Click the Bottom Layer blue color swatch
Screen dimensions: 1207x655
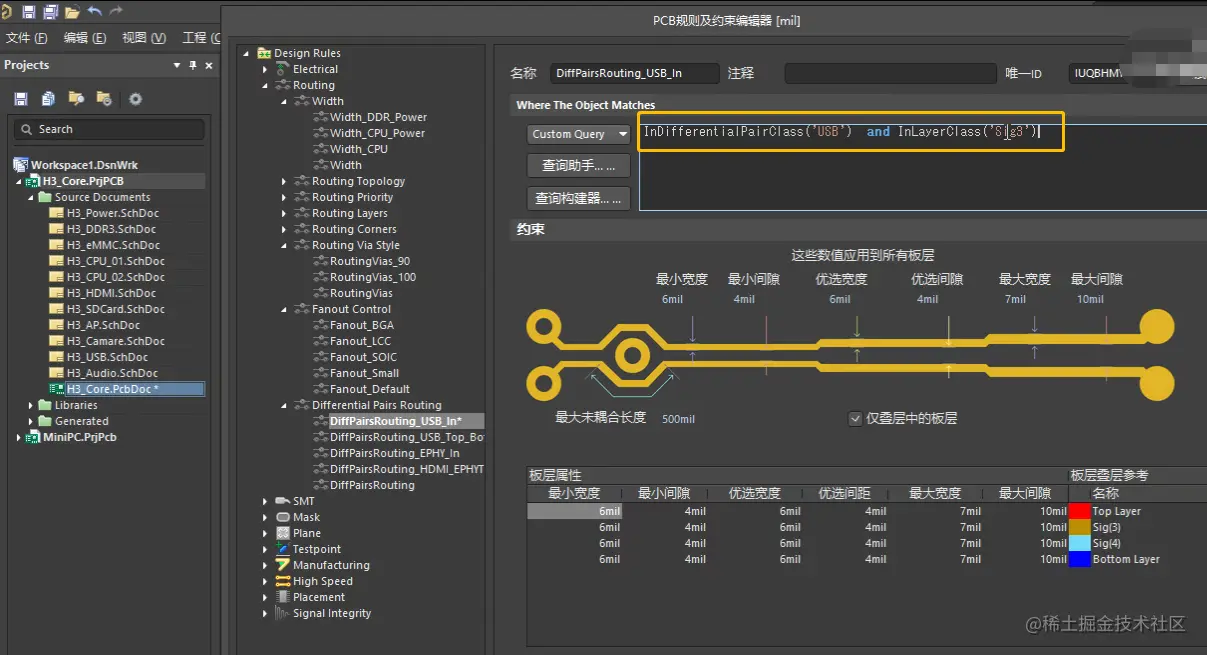pyautogui.click(x=1079, y=559)
